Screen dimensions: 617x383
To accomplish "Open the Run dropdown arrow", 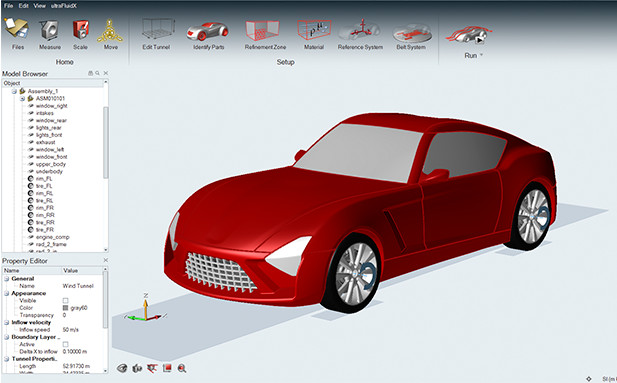I will pos(481,55).
